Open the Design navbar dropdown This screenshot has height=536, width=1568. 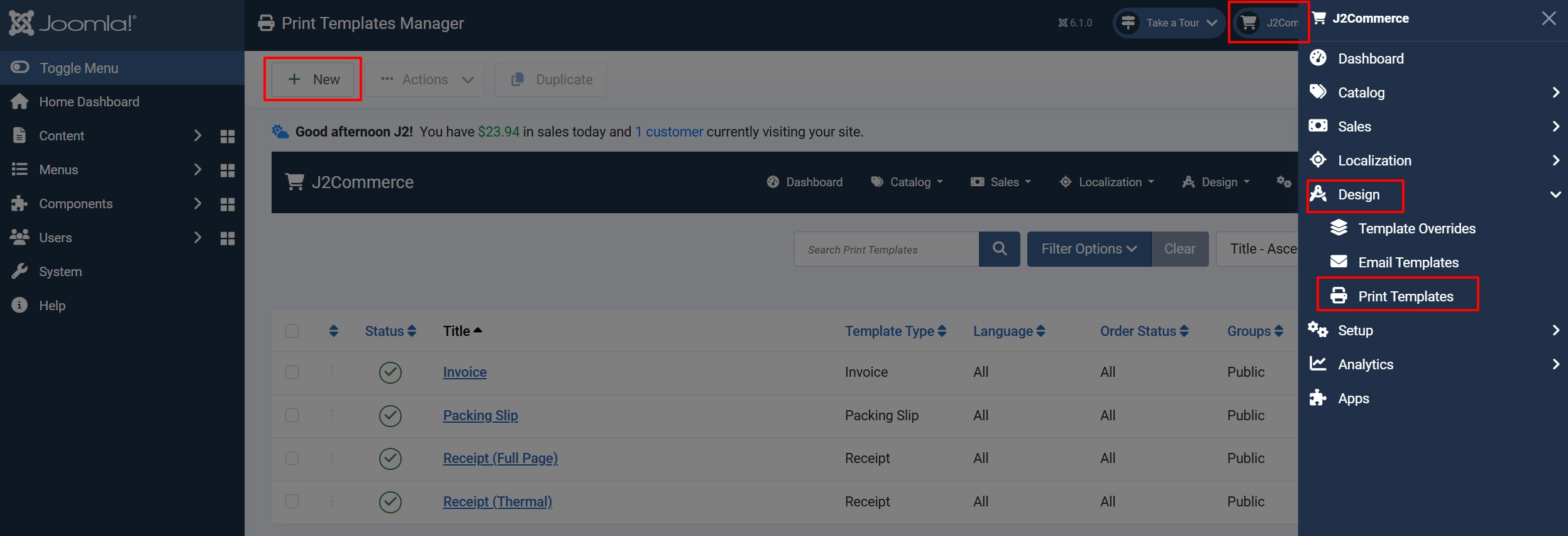1216,182
